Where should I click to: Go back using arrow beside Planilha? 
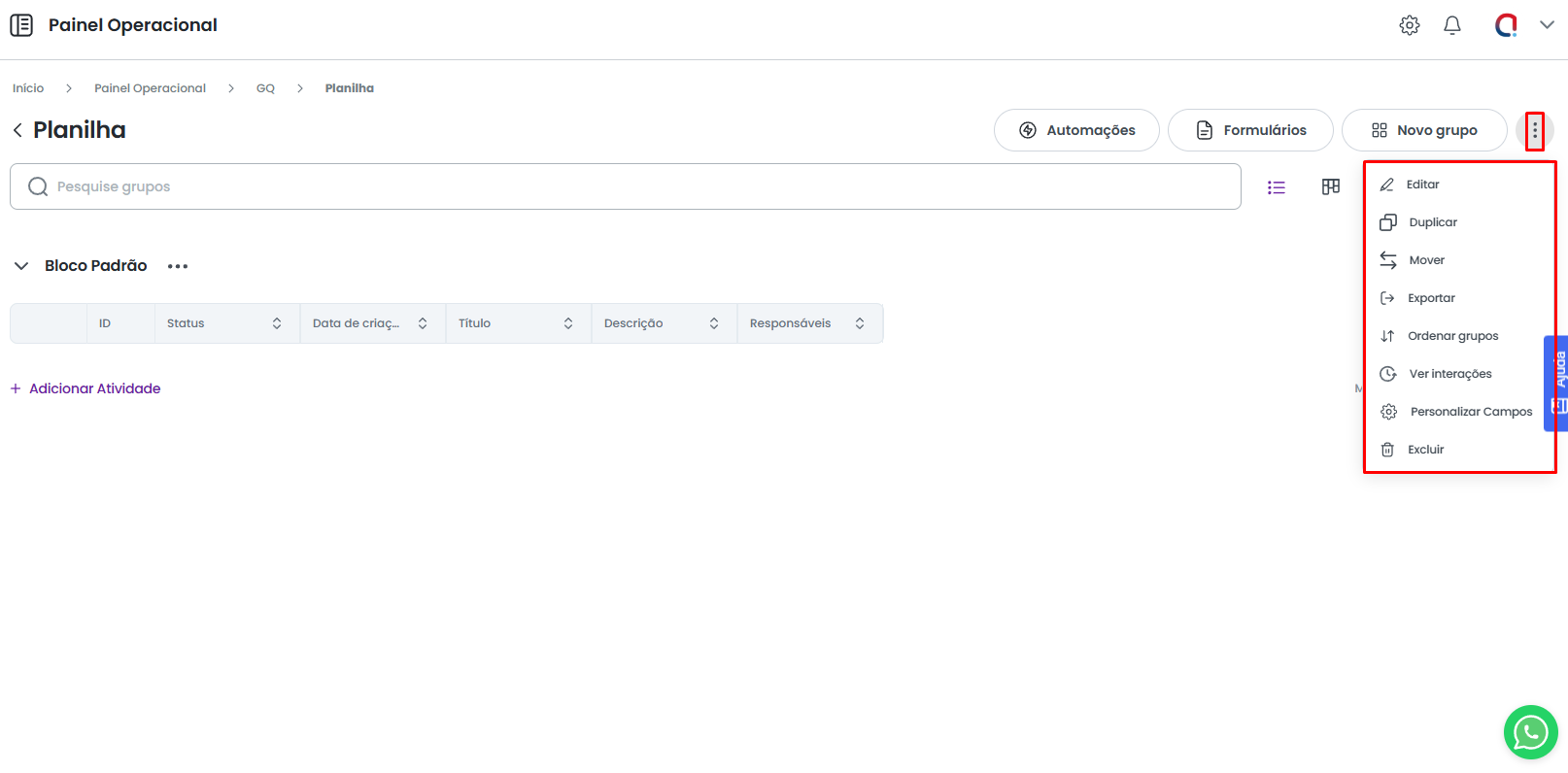pos(17,130)
